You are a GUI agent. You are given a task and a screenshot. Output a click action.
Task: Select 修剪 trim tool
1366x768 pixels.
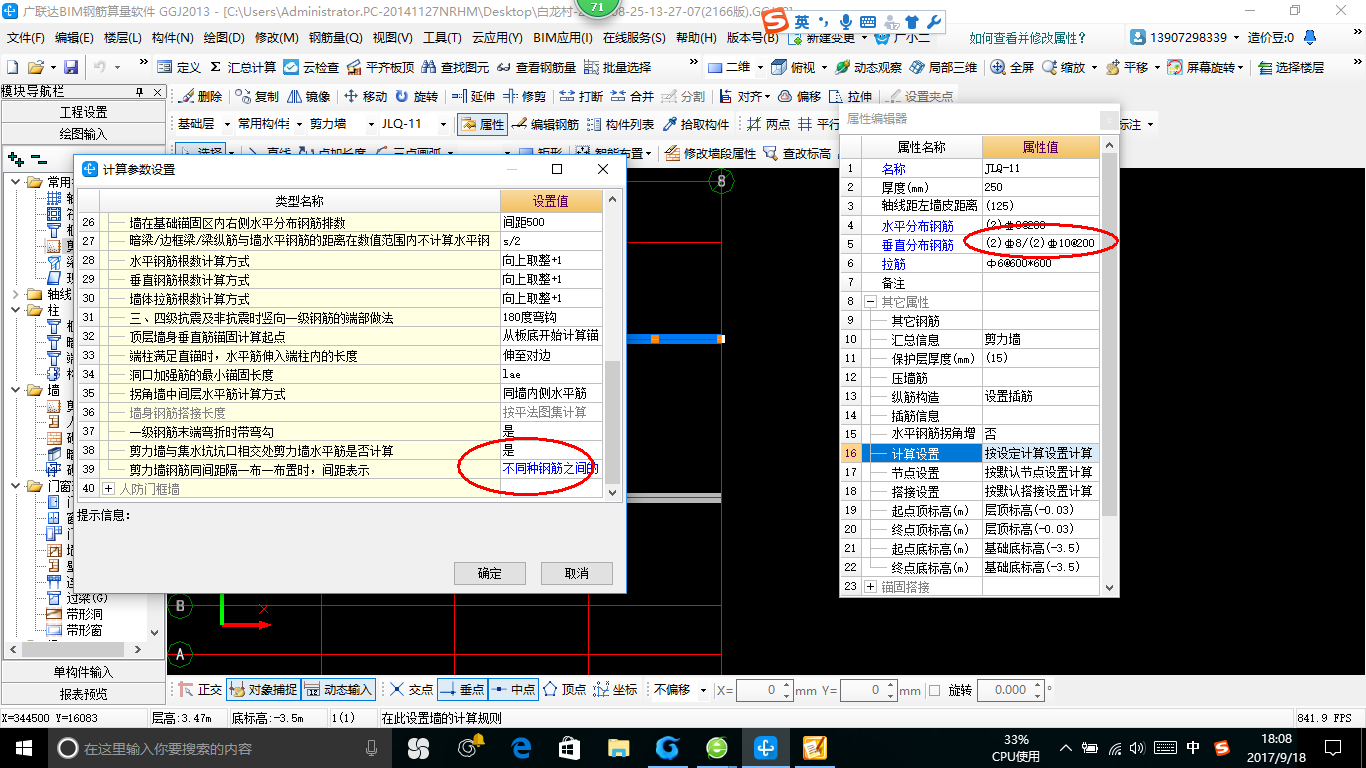525,97
